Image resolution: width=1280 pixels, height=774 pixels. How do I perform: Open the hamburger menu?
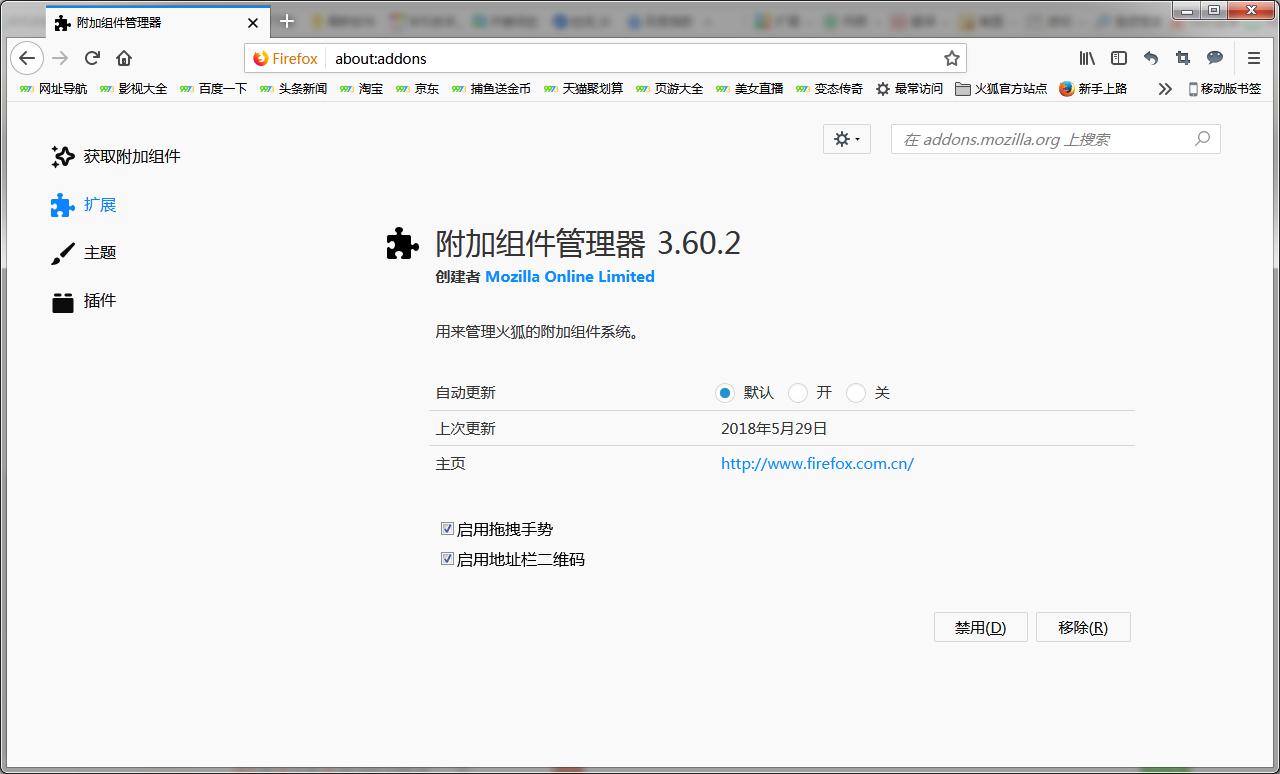1252,58
